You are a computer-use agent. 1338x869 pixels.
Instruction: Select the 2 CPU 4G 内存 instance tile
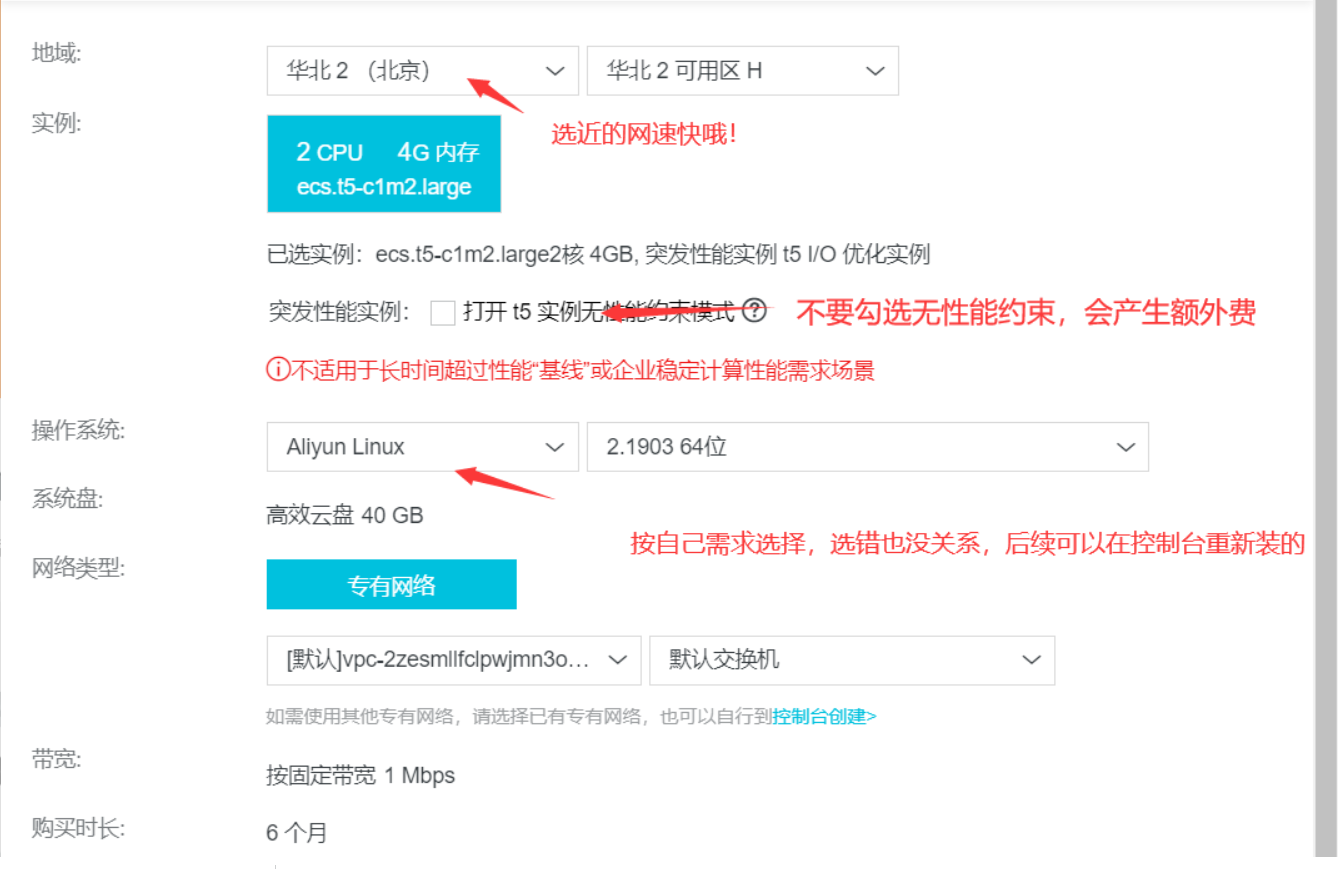(x=384, y=163)
